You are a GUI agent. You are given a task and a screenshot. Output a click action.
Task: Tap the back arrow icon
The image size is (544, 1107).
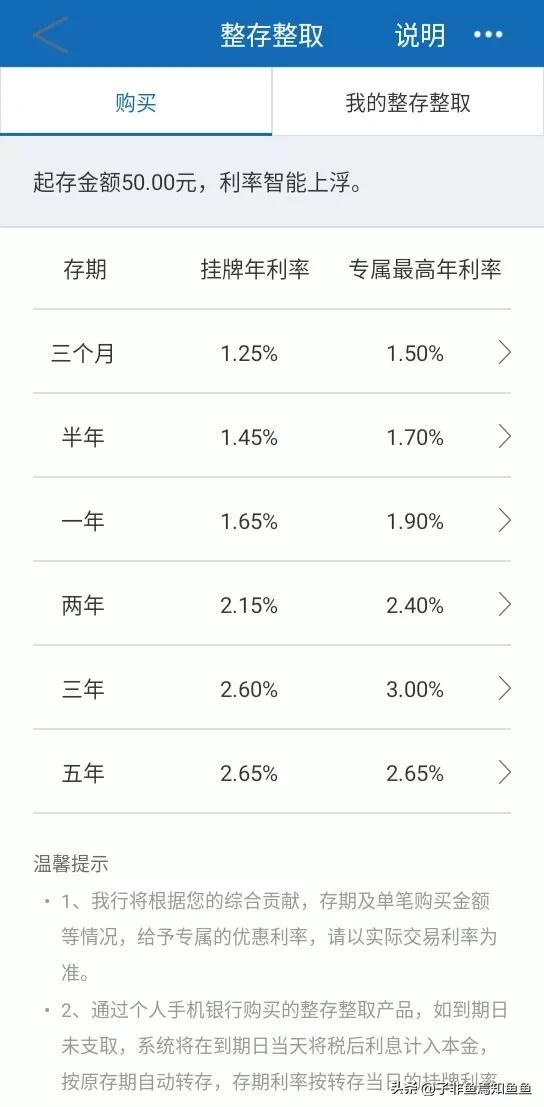click(x=49, y=35)
